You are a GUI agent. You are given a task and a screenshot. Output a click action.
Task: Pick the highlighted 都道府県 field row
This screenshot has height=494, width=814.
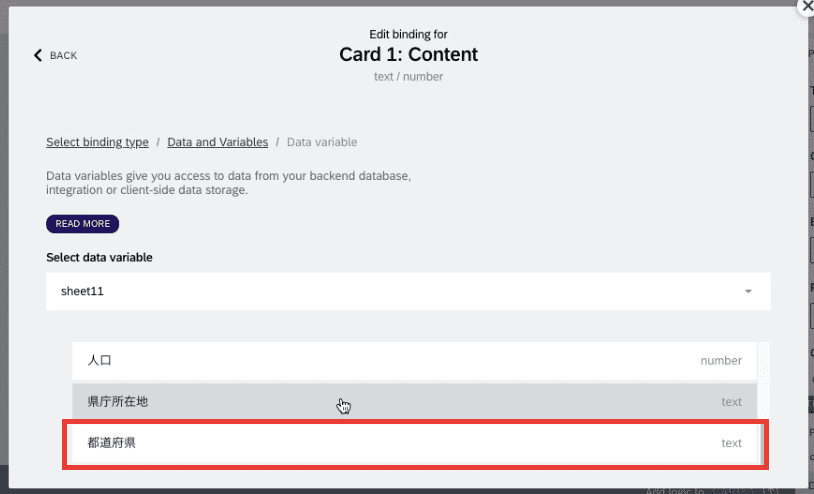[x=414, y=443]
